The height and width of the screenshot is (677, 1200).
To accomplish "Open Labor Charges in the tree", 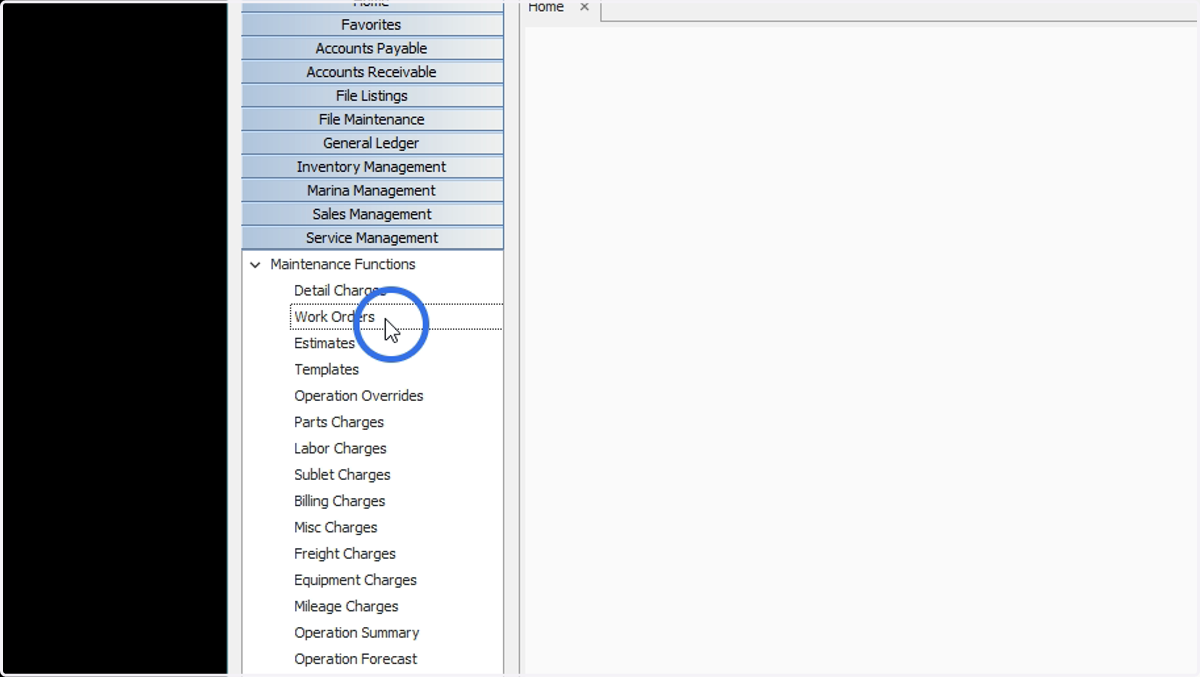I will pos(340,448).
